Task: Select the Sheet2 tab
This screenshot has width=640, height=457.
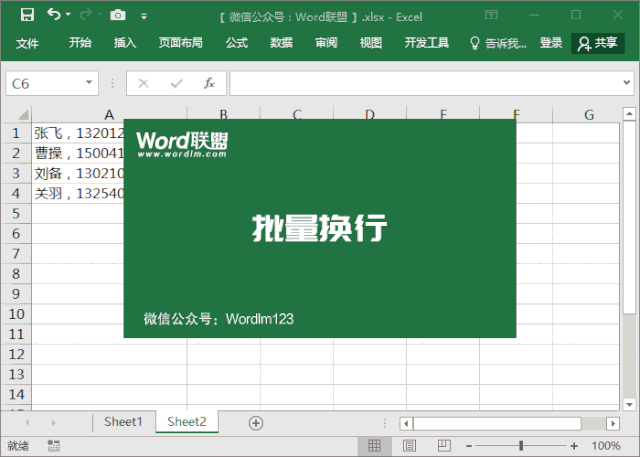Action: coord(187,422)
